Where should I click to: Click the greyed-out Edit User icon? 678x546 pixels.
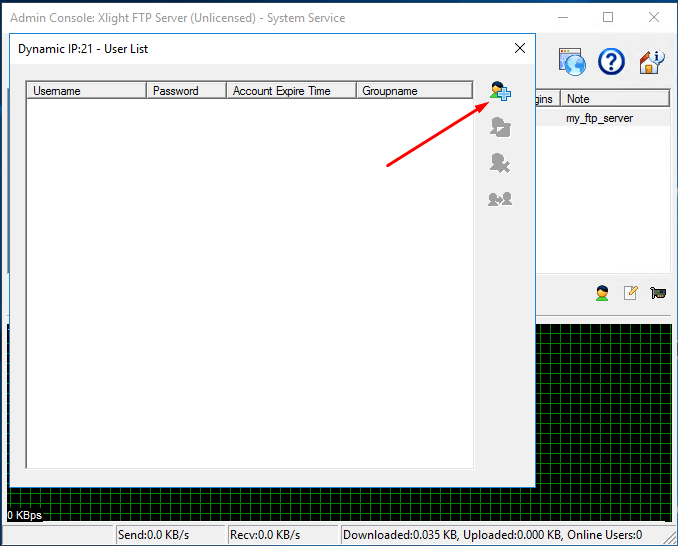pyautogui.click(x=500, y=127)
